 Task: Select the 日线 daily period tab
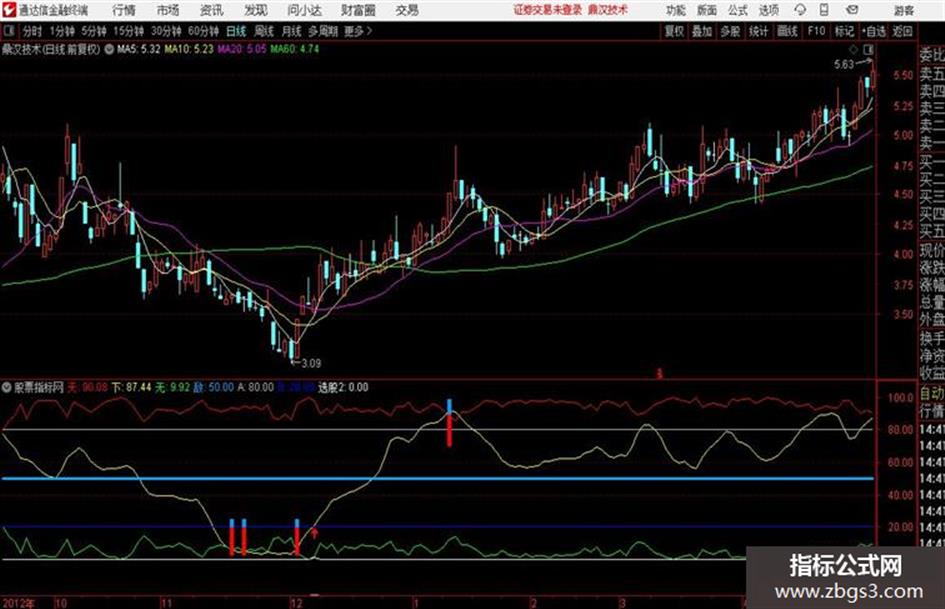click(236, 31)
